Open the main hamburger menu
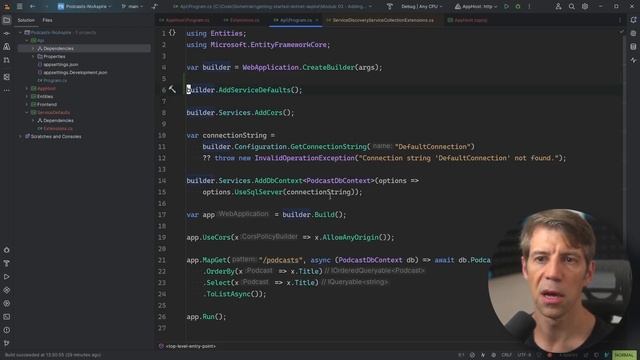The image size is (640, 360). tap(19, 6)
